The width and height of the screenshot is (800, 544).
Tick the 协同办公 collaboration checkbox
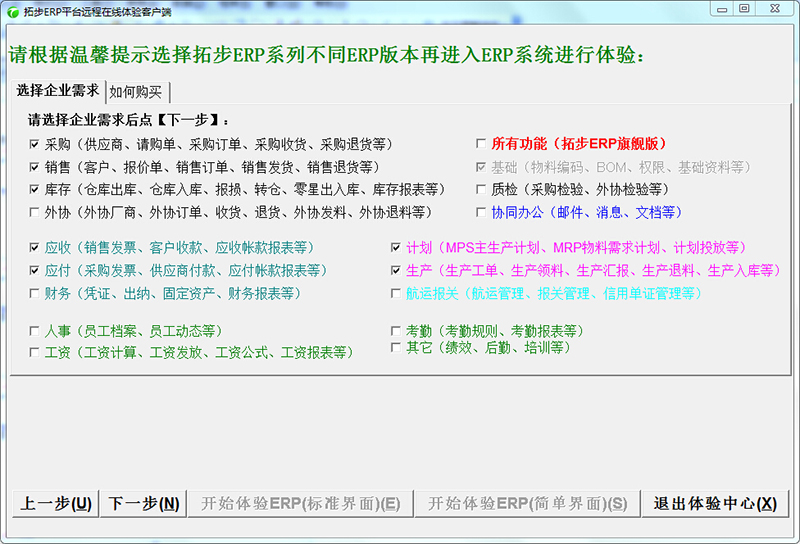pos(481,212)
